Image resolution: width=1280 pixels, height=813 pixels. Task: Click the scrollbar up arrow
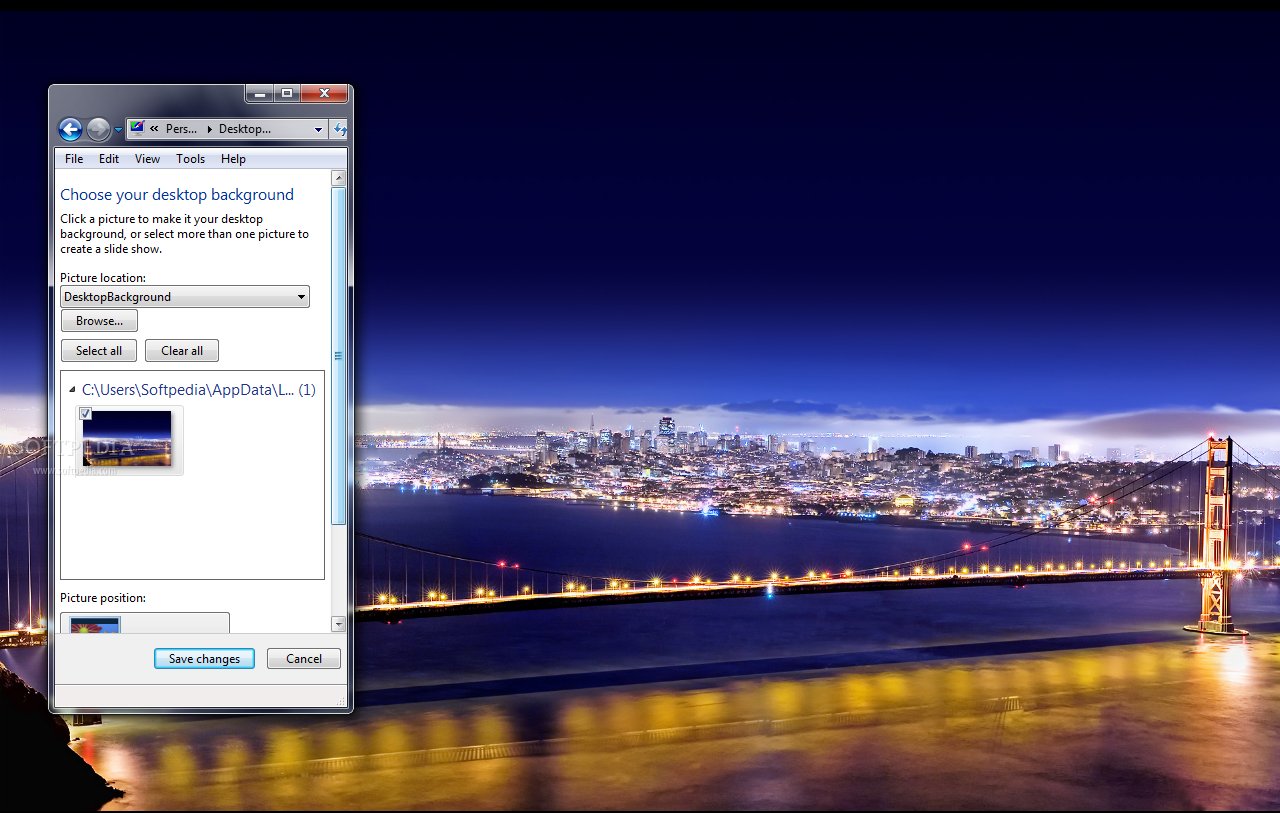(x=338, y=178)
